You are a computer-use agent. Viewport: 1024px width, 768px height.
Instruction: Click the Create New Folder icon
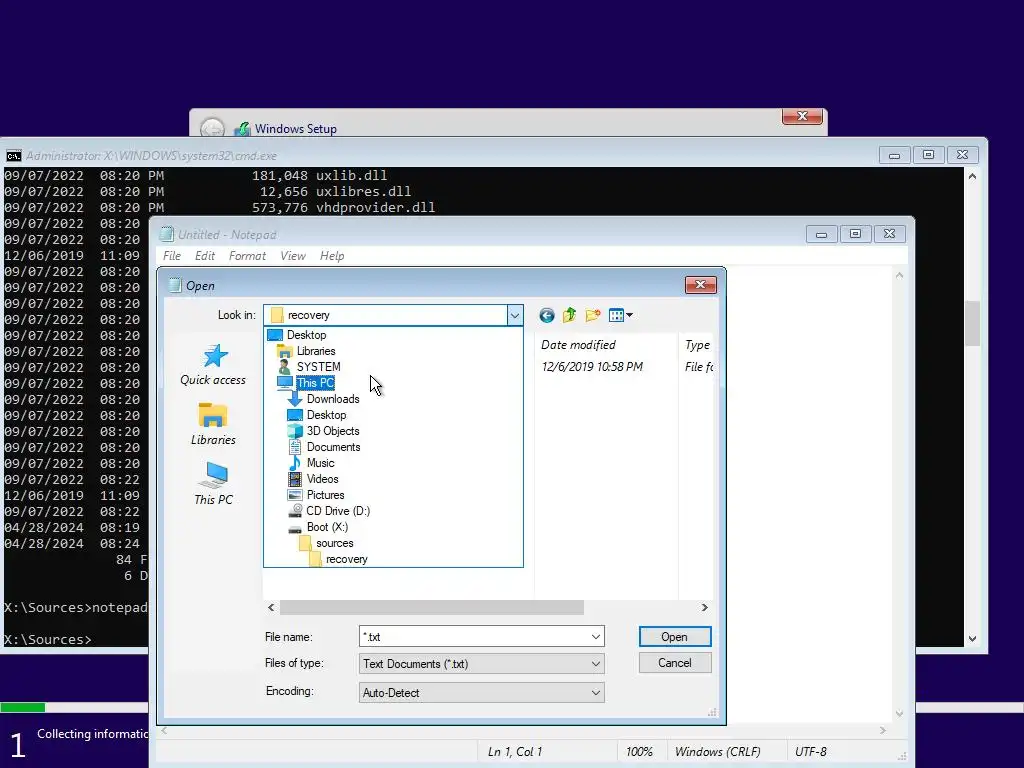click(593, 315)
